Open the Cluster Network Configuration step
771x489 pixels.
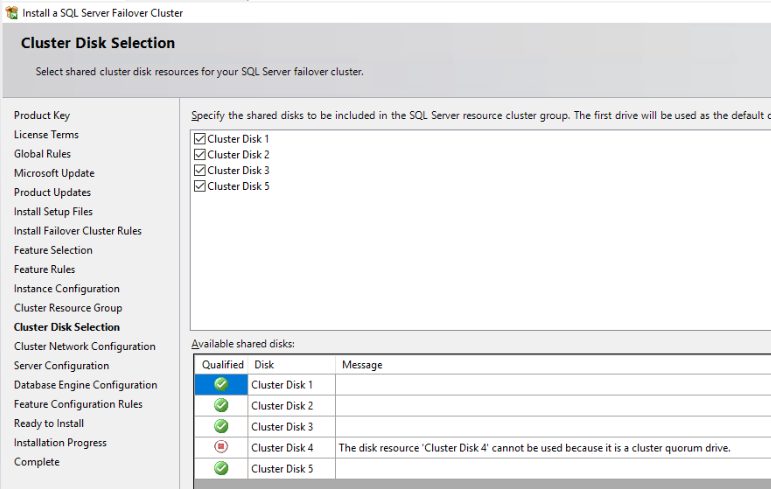[x=85, y=346]
